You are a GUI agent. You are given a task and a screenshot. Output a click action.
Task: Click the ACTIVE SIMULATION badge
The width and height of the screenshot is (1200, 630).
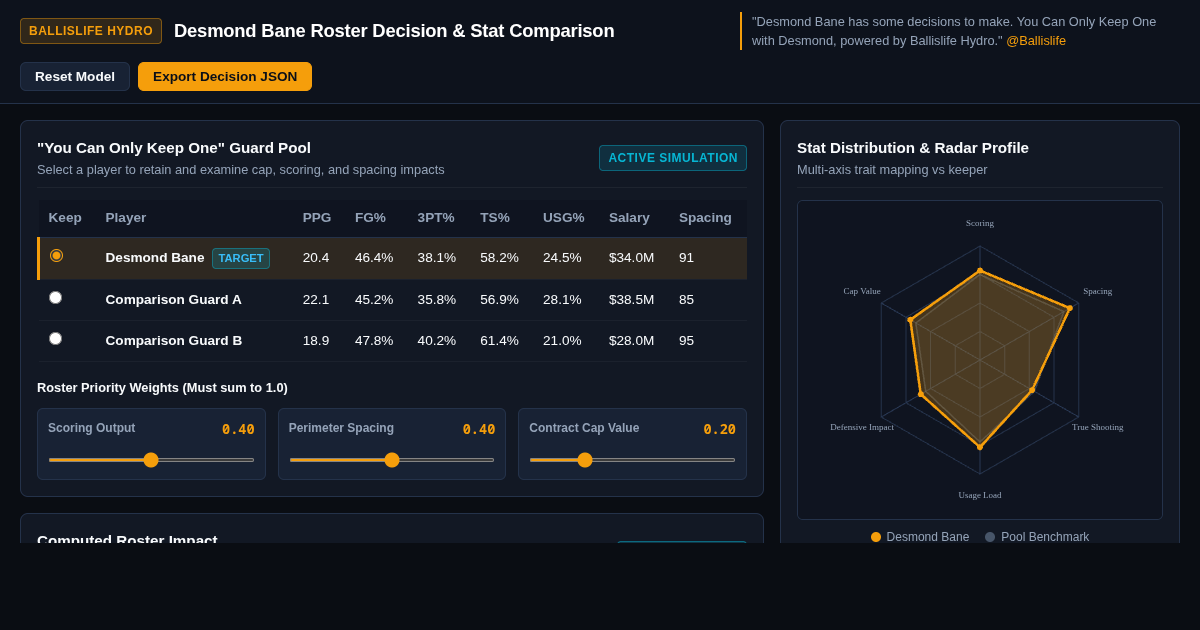673,158
